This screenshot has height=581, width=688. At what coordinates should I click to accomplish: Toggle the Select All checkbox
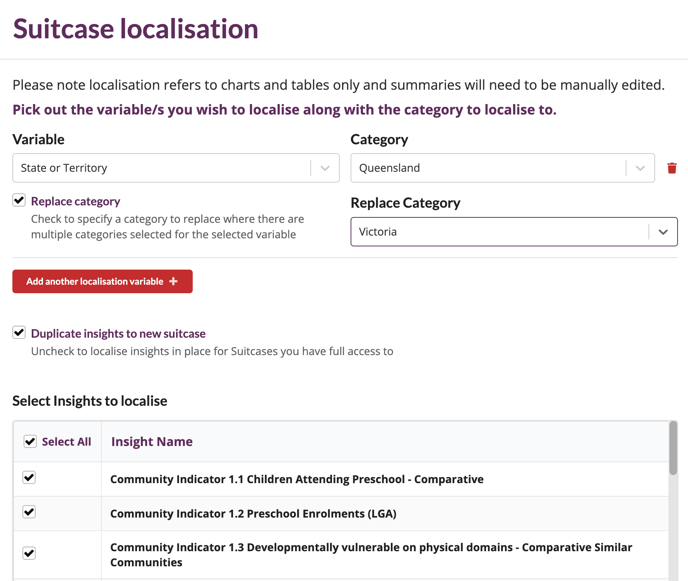[x=30, y=441]
